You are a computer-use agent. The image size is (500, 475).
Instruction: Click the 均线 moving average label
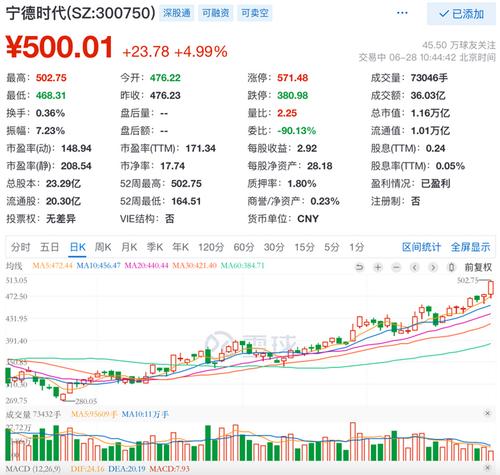coord(14,266)
